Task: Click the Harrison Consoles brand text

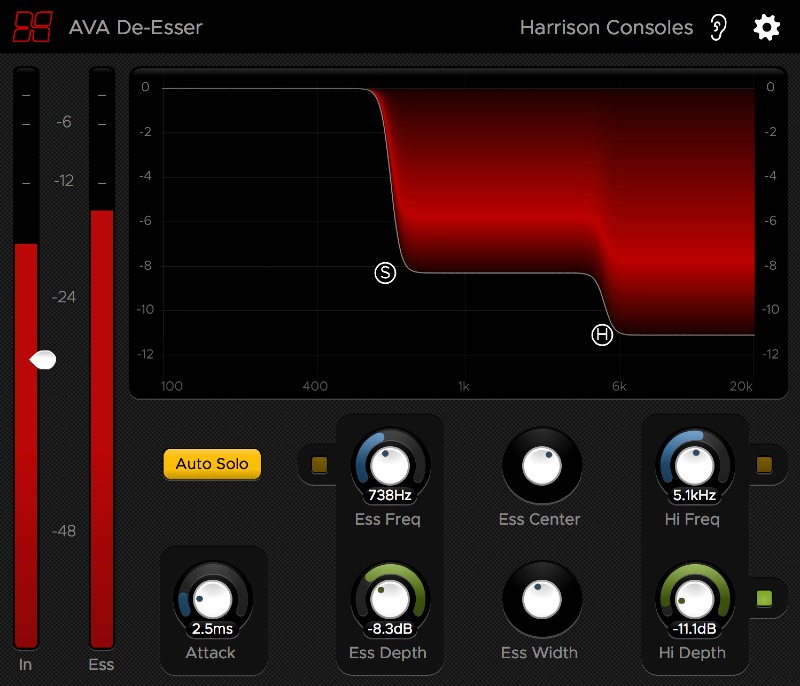Action: pos(606,27)
